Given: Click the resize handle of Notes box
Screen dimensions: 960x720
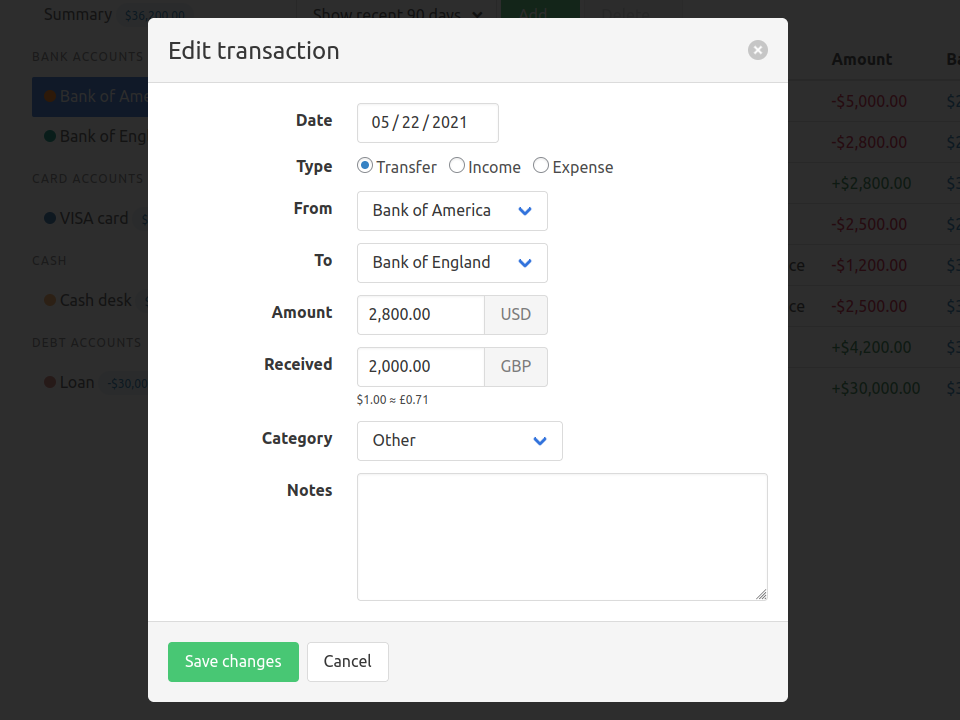Looking at the screenshot, I should pos(761,594).
